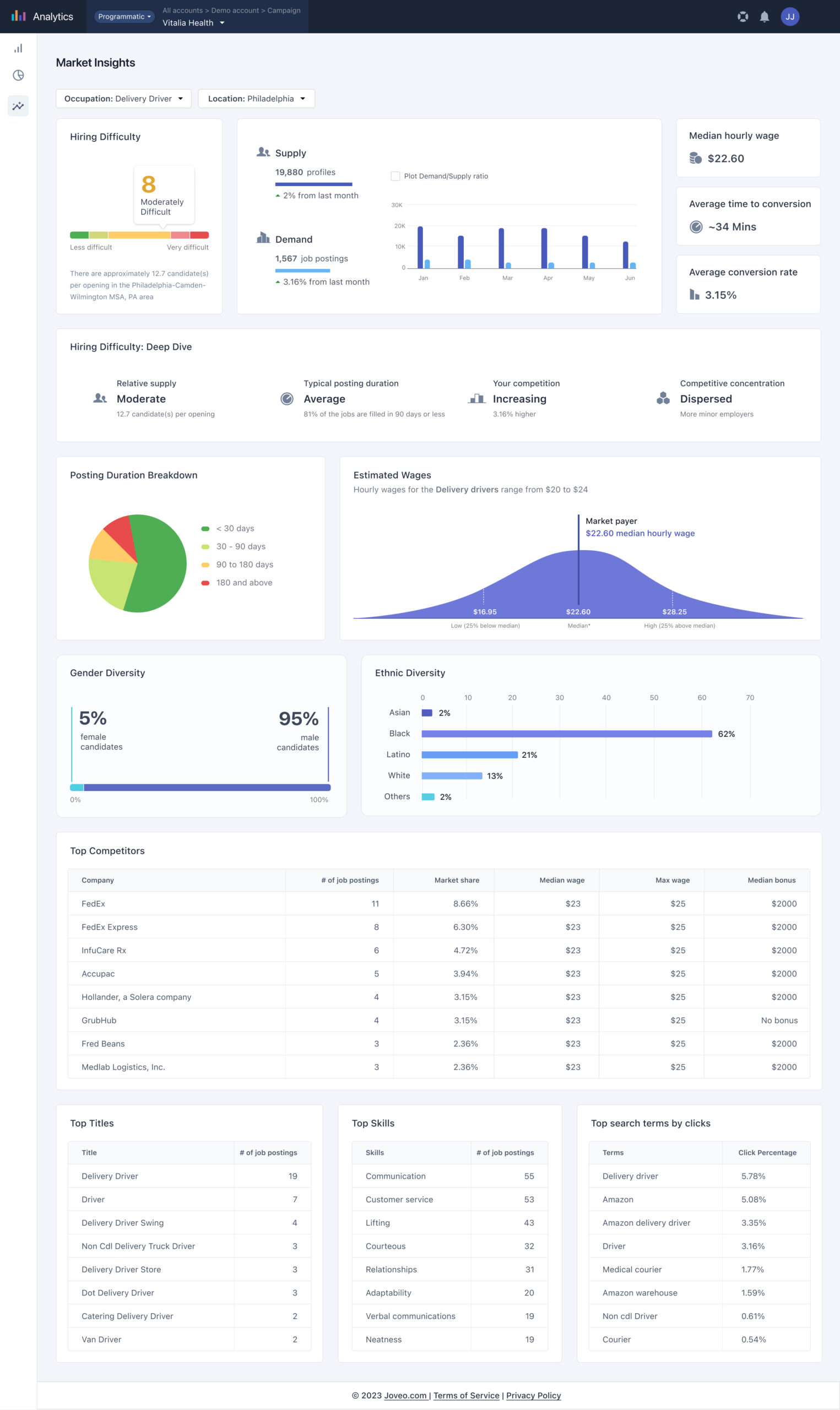Open the Privacy Policy link
840x1410 pixels.
[x=533, y=1395]
